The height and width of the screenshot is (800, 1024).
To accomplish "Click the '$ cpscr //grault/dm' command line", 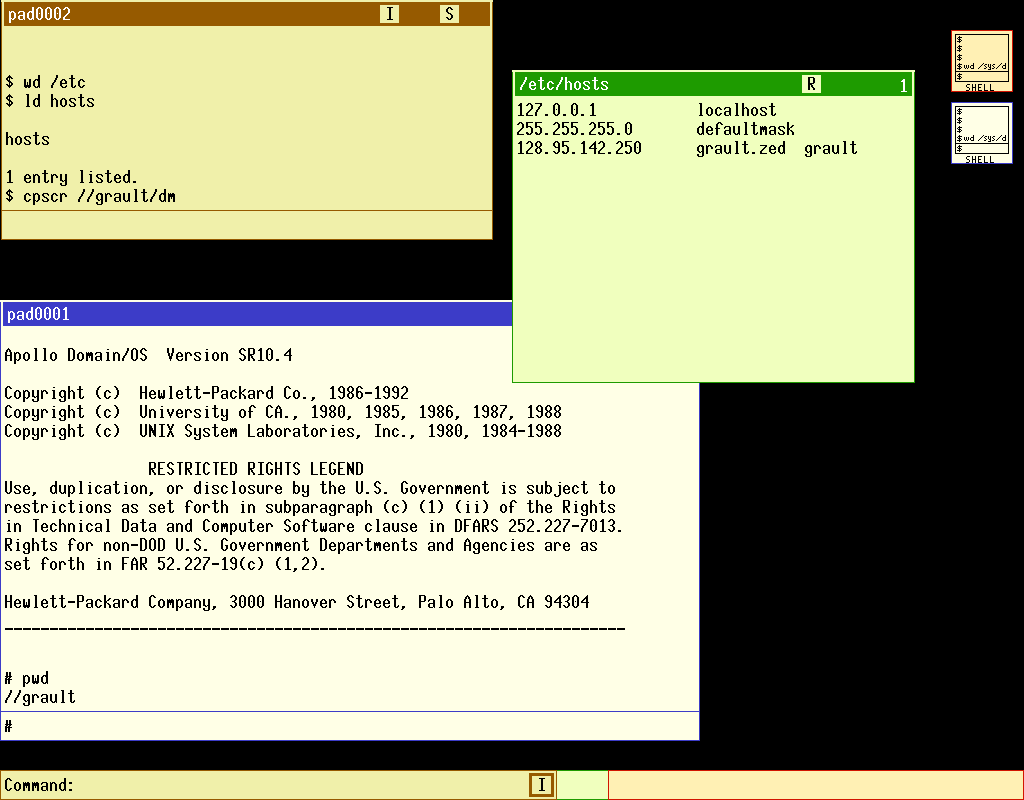I will click(90, 196).
